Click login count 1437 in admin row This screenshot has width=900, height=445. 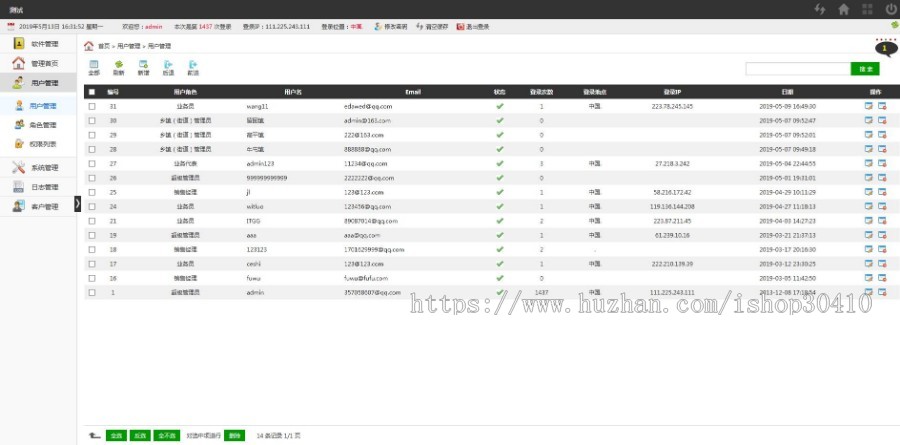541,293
